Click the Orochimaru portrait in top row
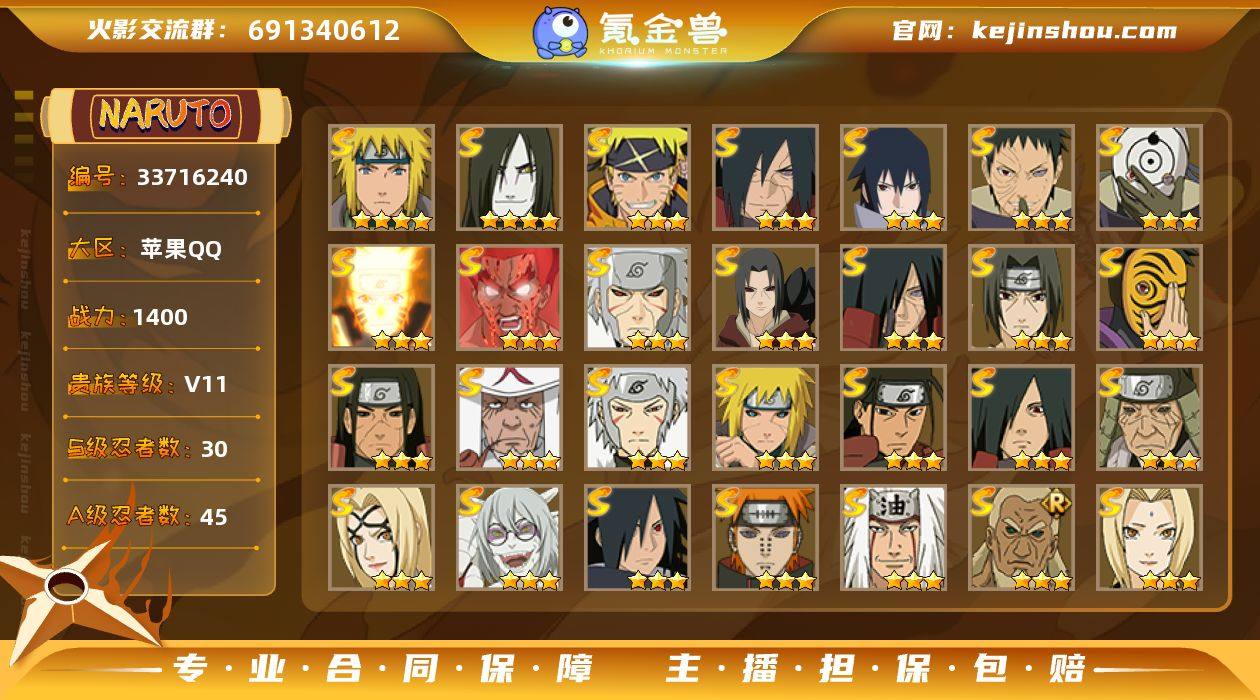The width and height of the screenshot is (1260, 700). tap(509, 177)
